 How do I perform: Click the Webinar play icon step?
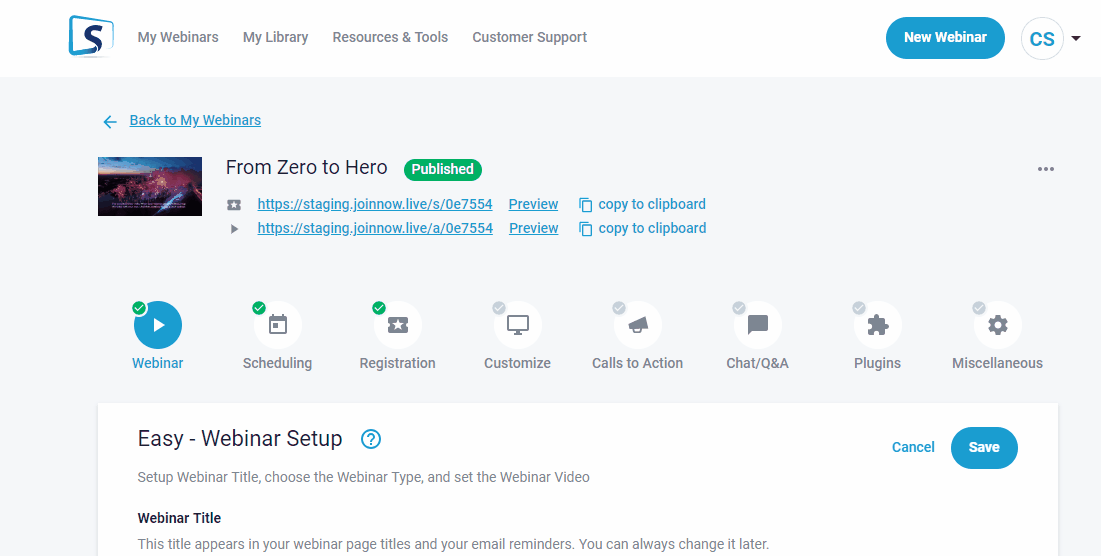coord(158,325)
